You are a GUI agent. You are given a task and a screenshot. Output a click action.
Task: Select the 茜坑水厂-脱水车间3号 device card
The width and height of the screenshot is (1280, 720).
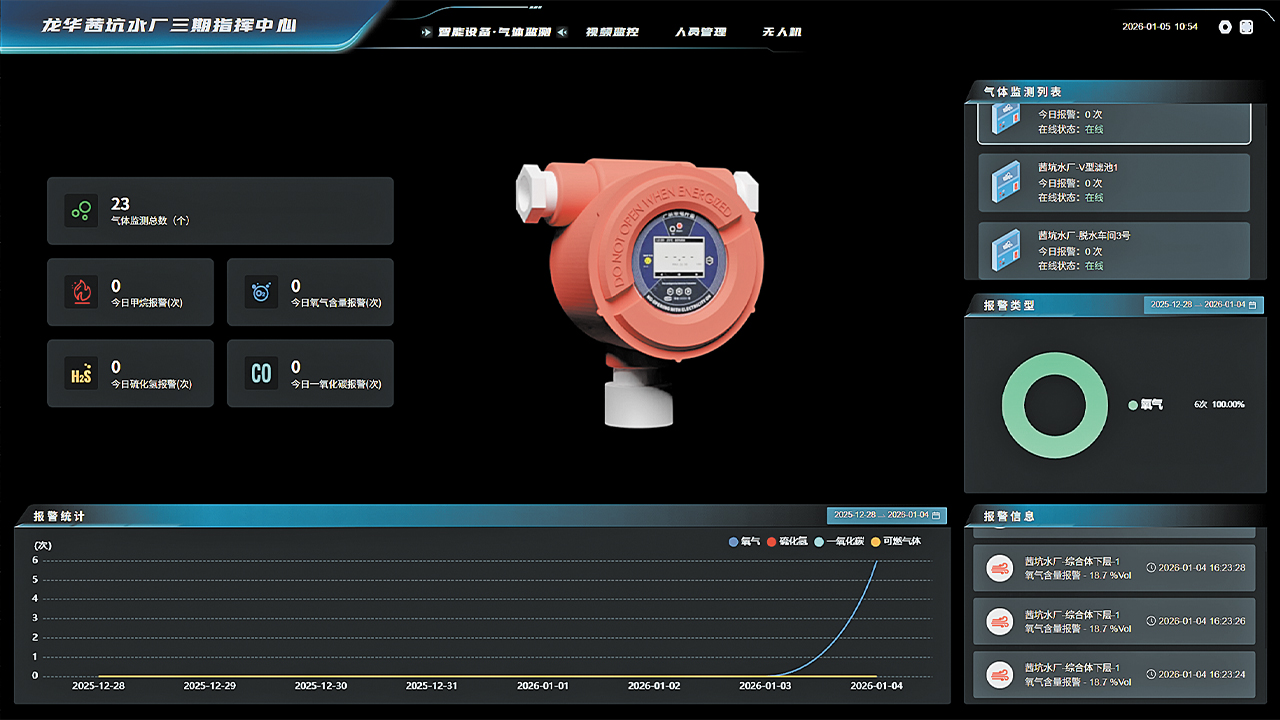(x=1114, y=250)
